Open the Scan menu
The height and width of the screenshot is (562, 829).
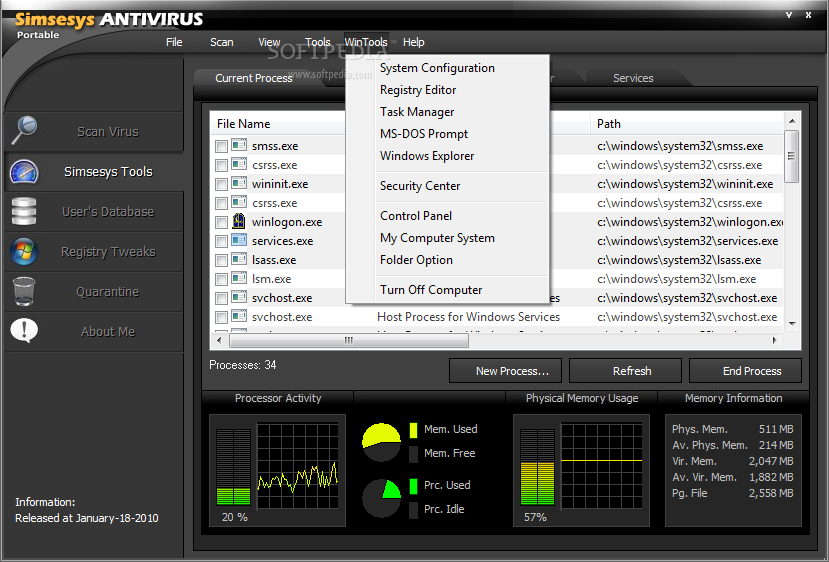point(222,42)
